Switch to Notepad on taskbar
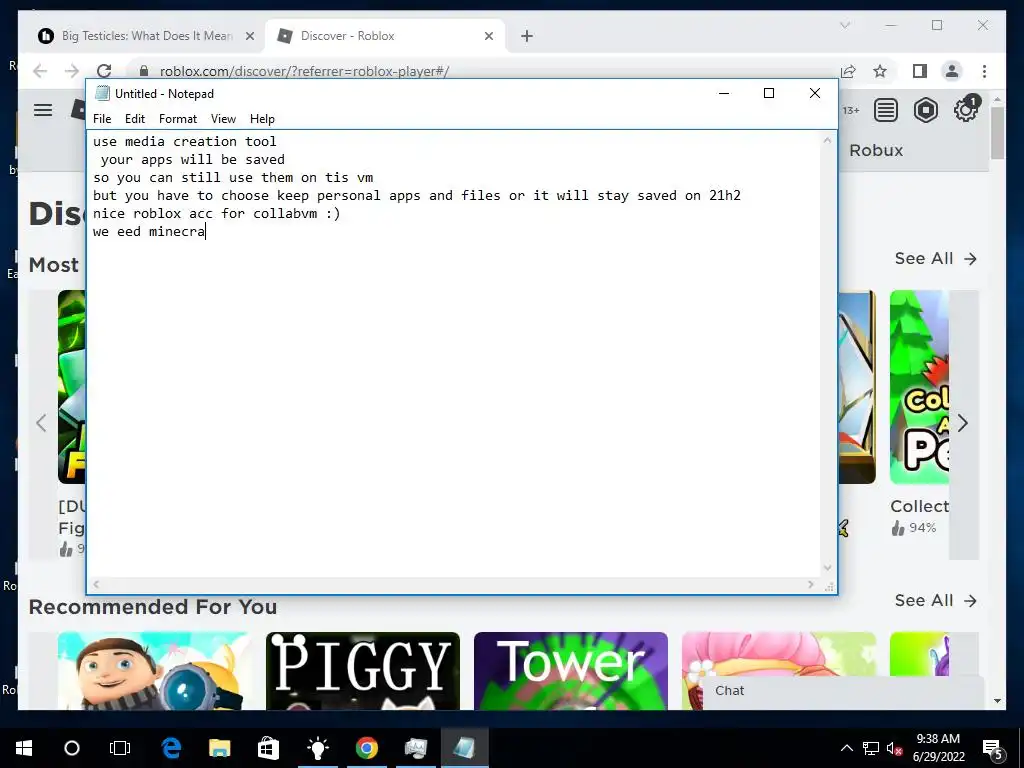Image resolution: width=1024 pixels, height=768 pixels. pyautogui.click(x=464, y=748)
